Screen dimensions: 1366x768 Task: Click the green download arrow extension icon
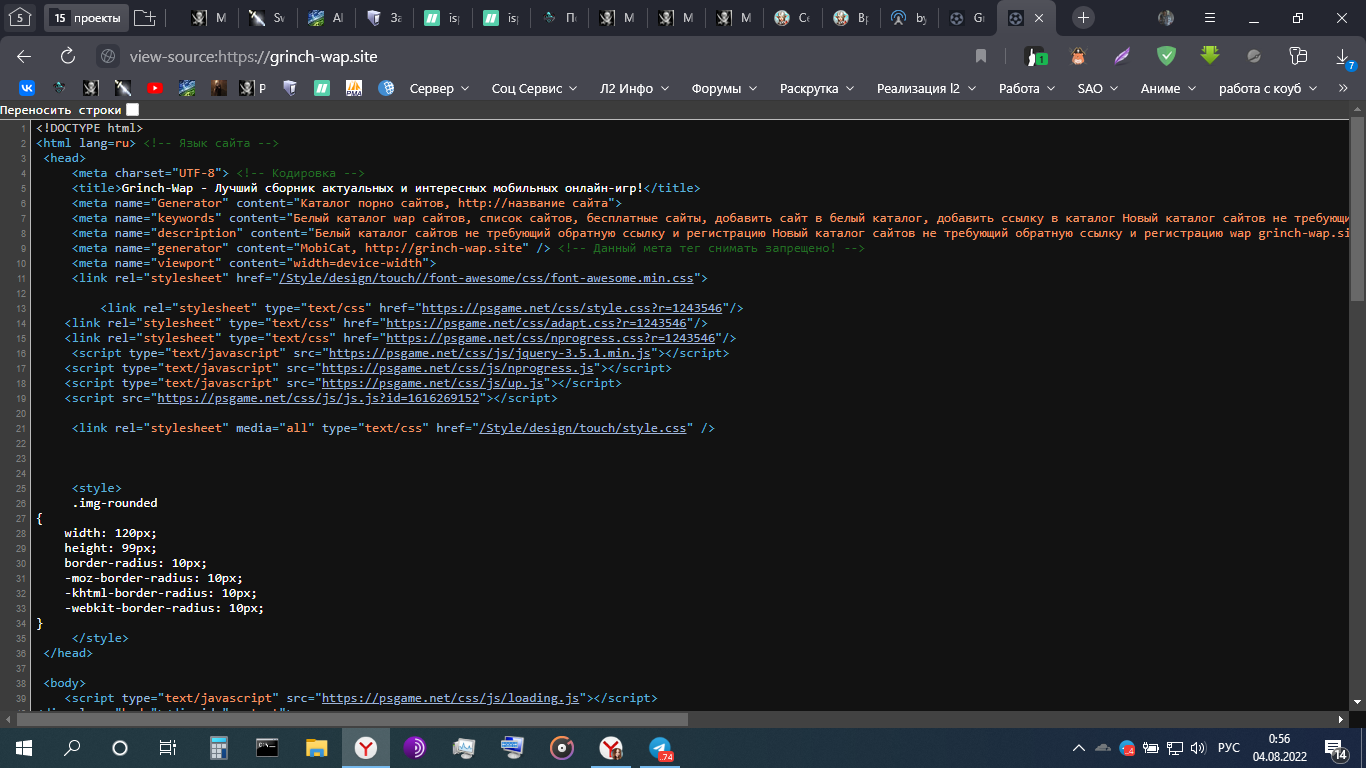click(1210, 56)
